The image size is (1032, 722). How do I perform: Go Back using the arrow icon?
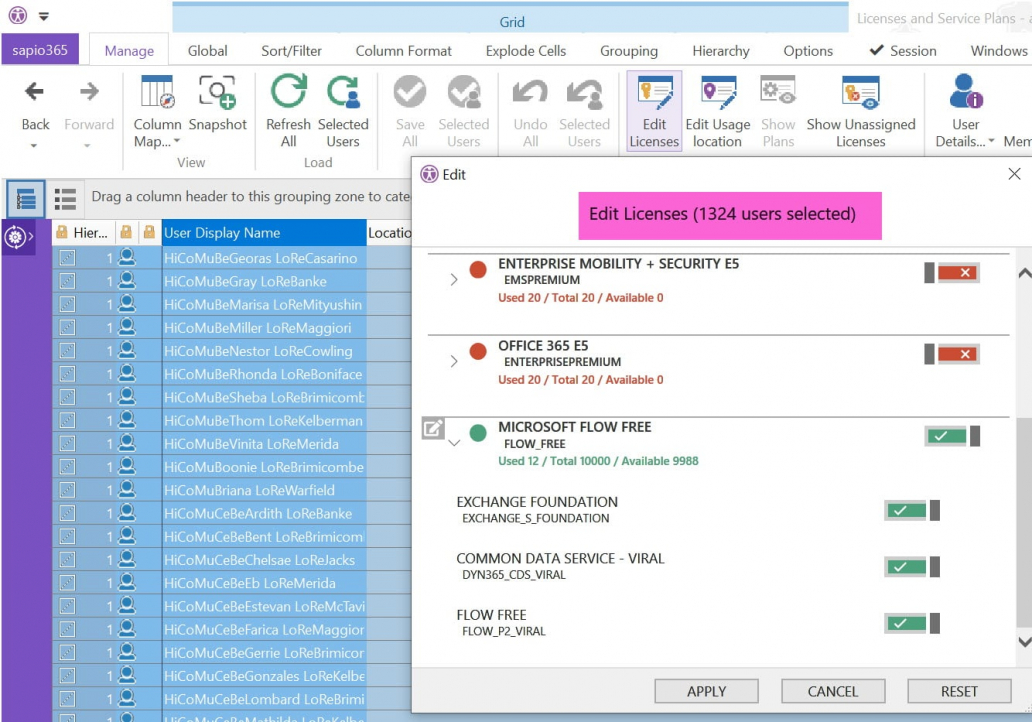34,91
